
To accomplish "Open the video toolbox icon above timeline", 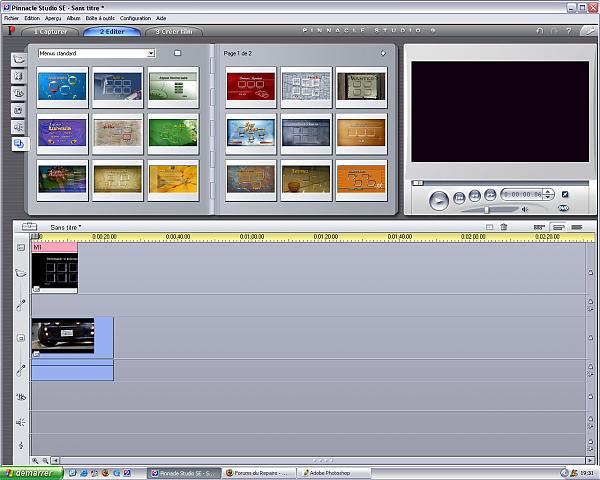I will (x=29, y=227).
